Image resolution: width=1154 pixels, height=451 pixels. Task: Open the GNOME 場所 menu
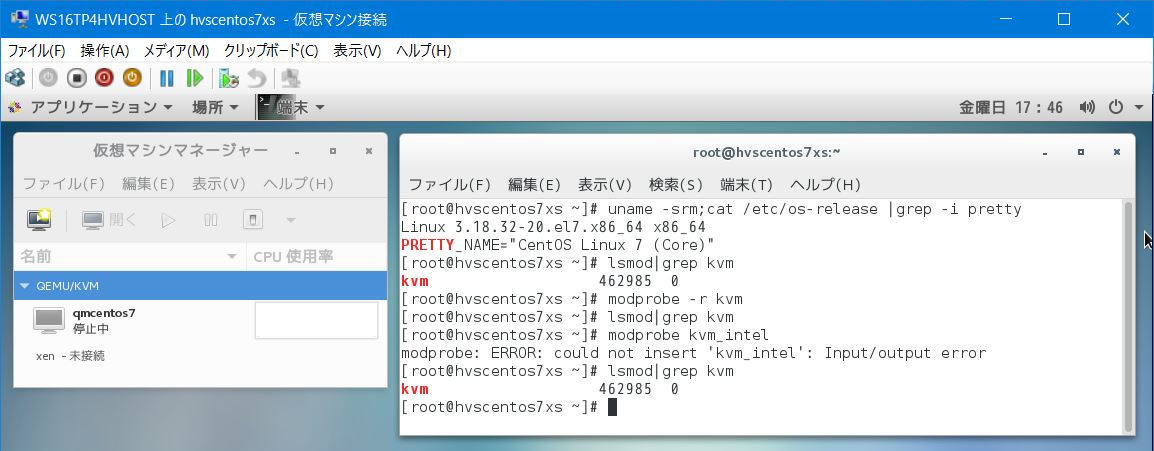(x=215, y=107)
